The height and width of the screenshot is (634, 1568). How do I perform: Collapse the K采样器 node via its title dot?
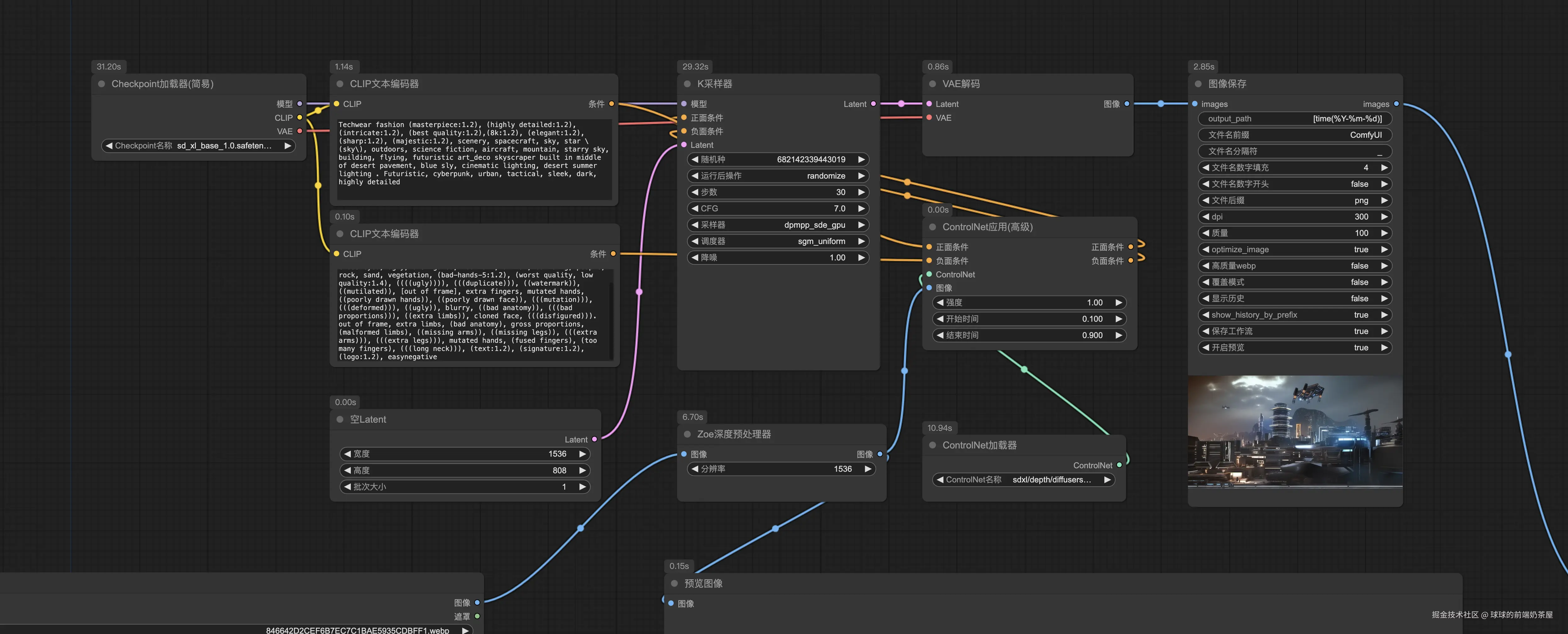tap(687, 84)
